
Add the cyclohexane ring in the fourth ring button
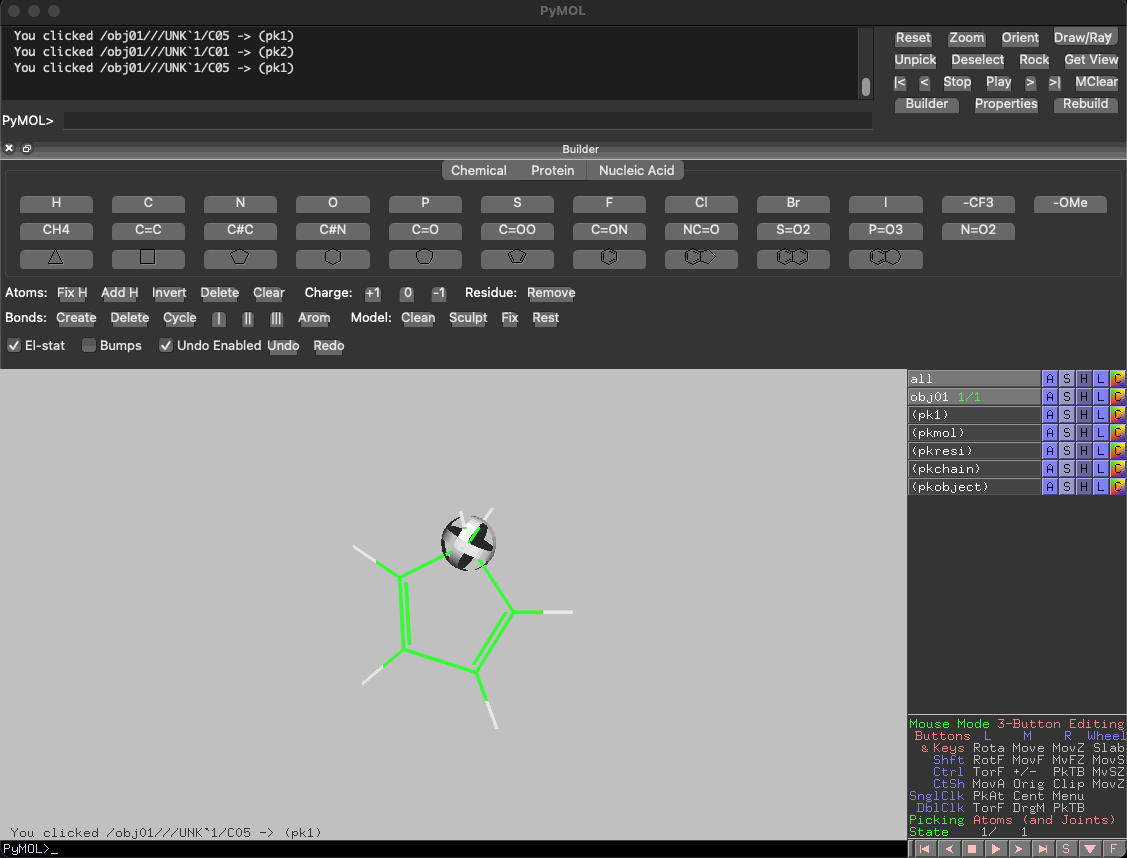pos(333,257)
